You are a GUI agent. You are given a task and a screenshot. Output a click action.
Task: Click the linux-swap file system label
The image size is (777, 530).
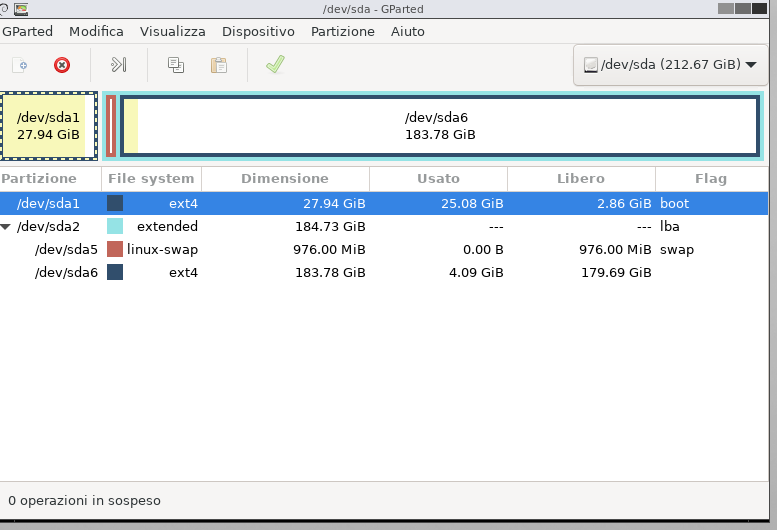coord(162,249)
